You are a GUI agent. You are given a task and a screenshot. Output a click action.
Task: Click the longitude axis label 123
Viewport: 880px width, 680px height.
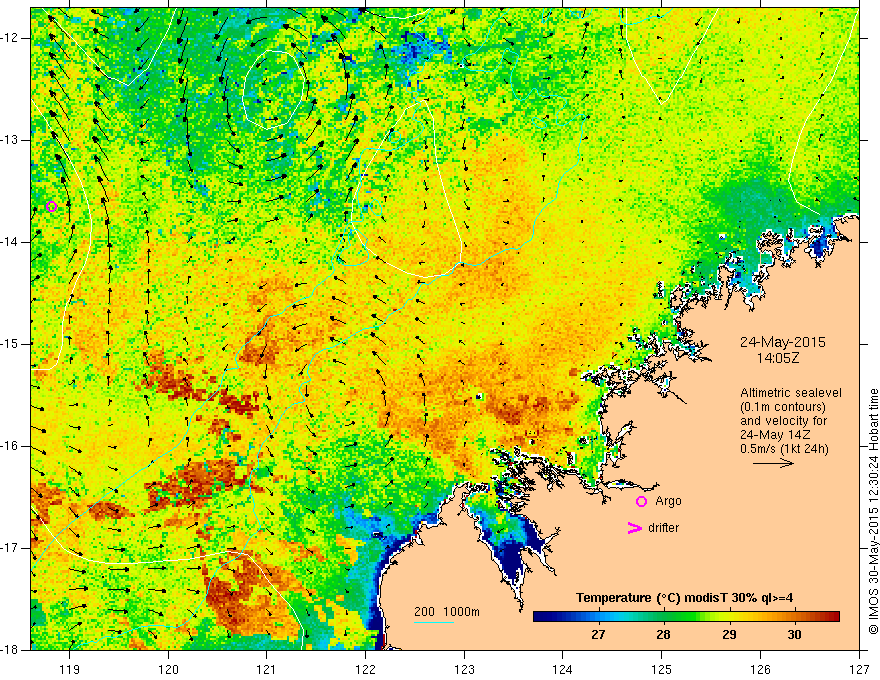(464, 669)
